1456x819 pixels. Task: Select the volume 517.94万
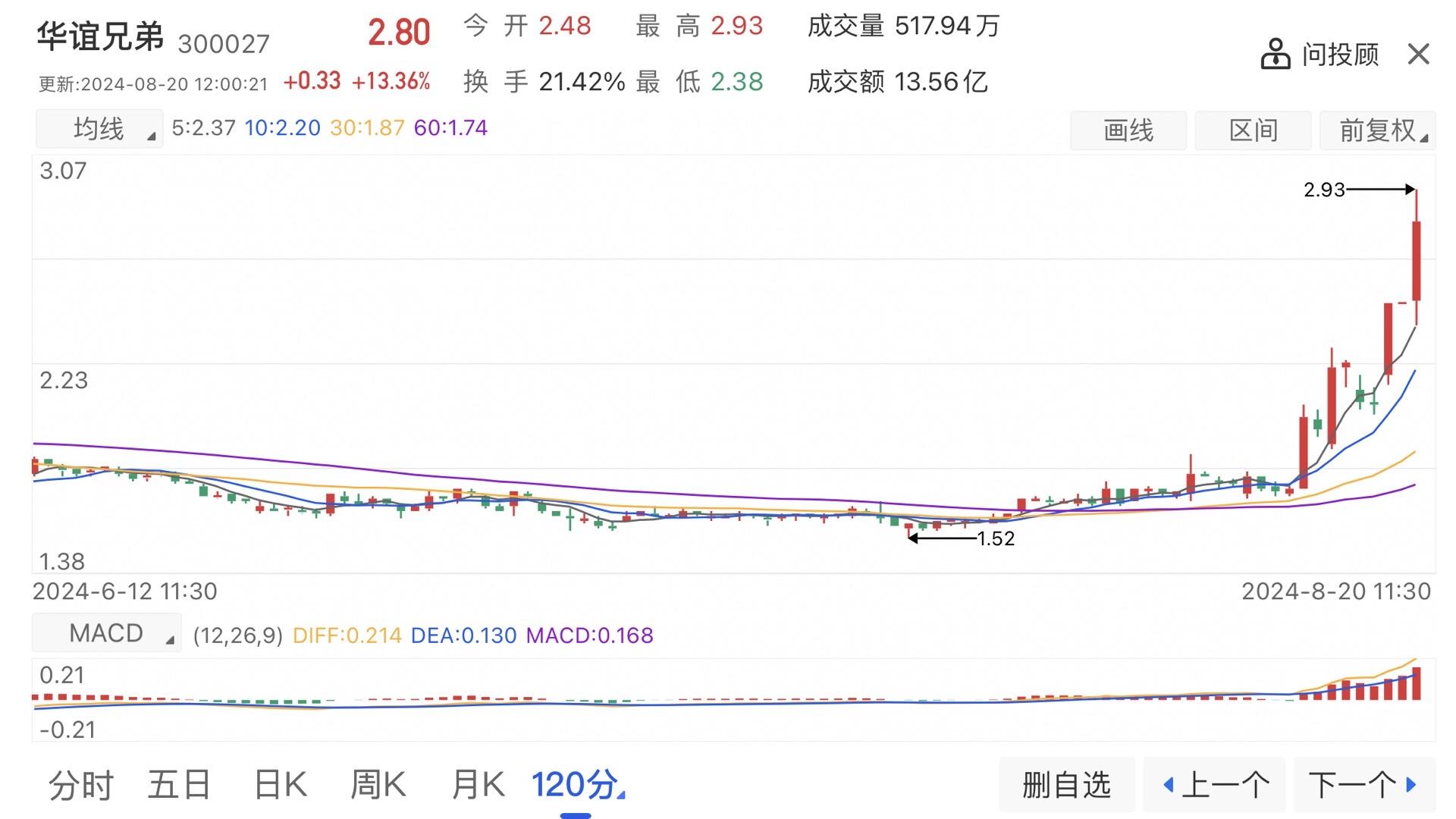coord(947,26)
